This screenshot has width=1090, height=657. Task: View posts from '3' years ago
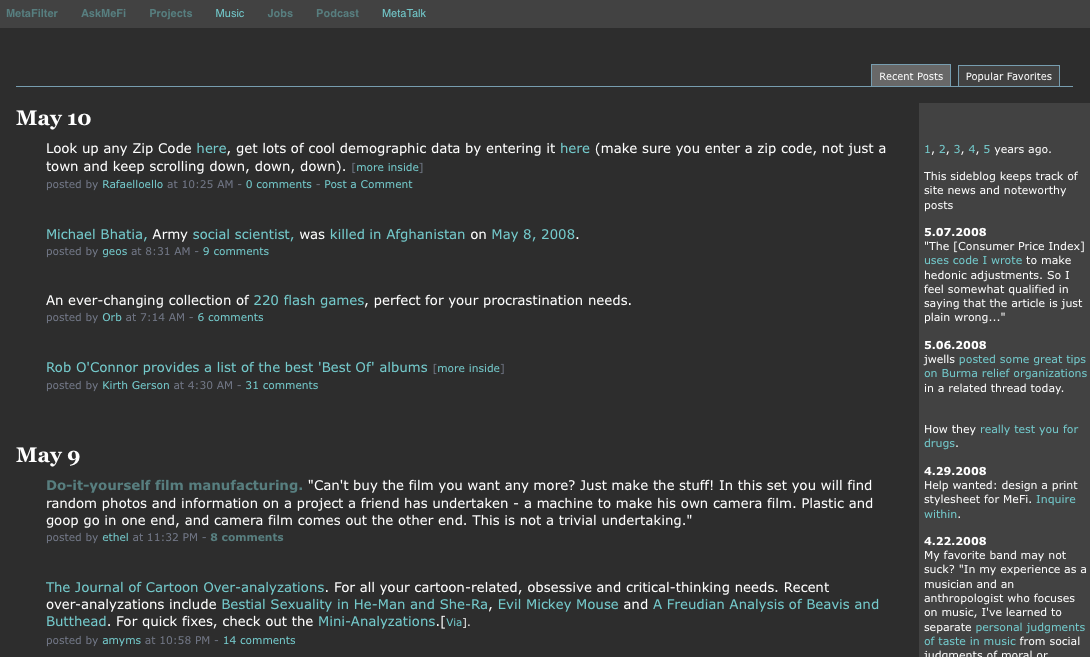957,149
